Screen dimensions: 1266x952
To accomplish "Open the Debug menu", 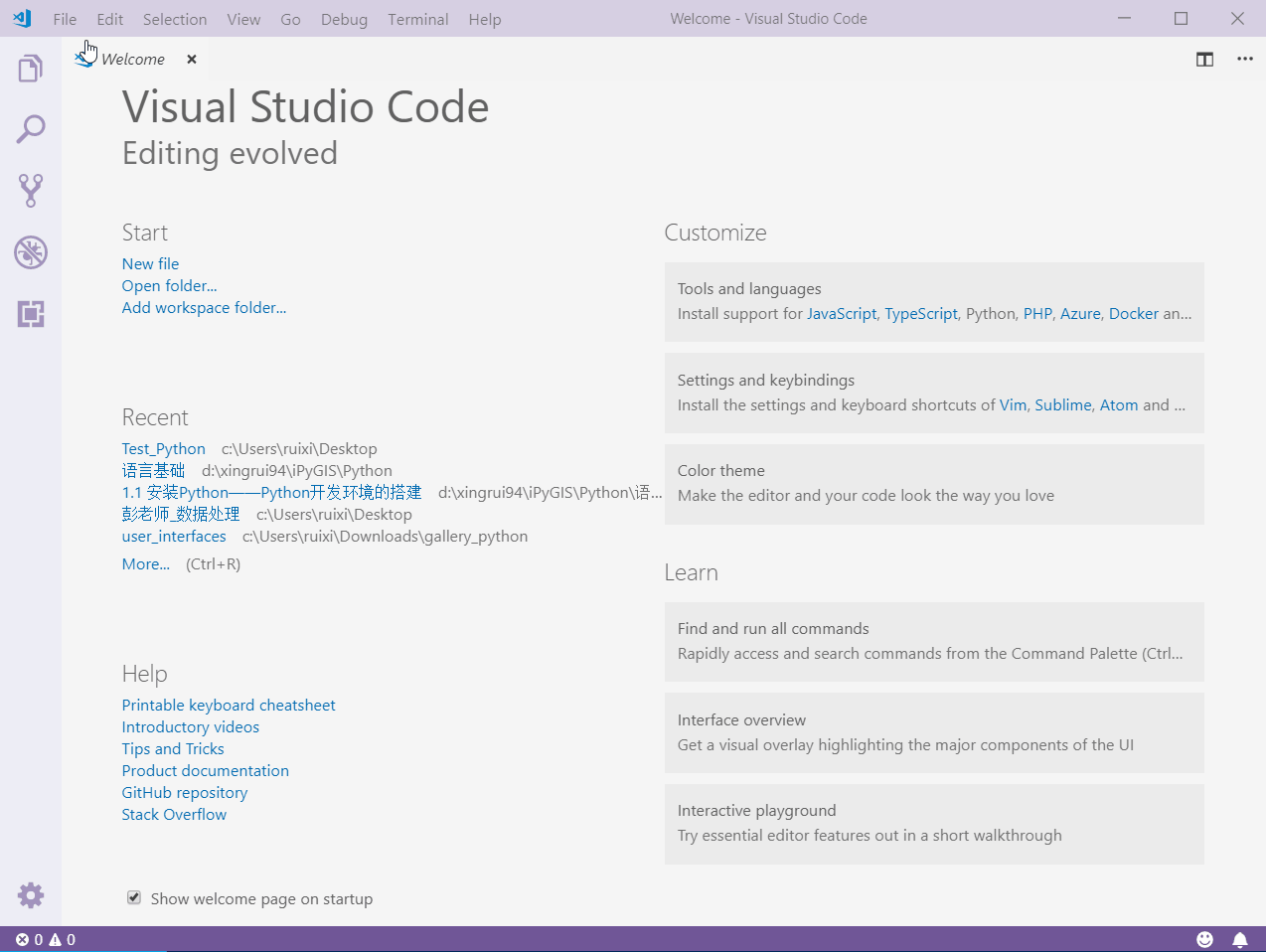I will click(x=344, y=19).
